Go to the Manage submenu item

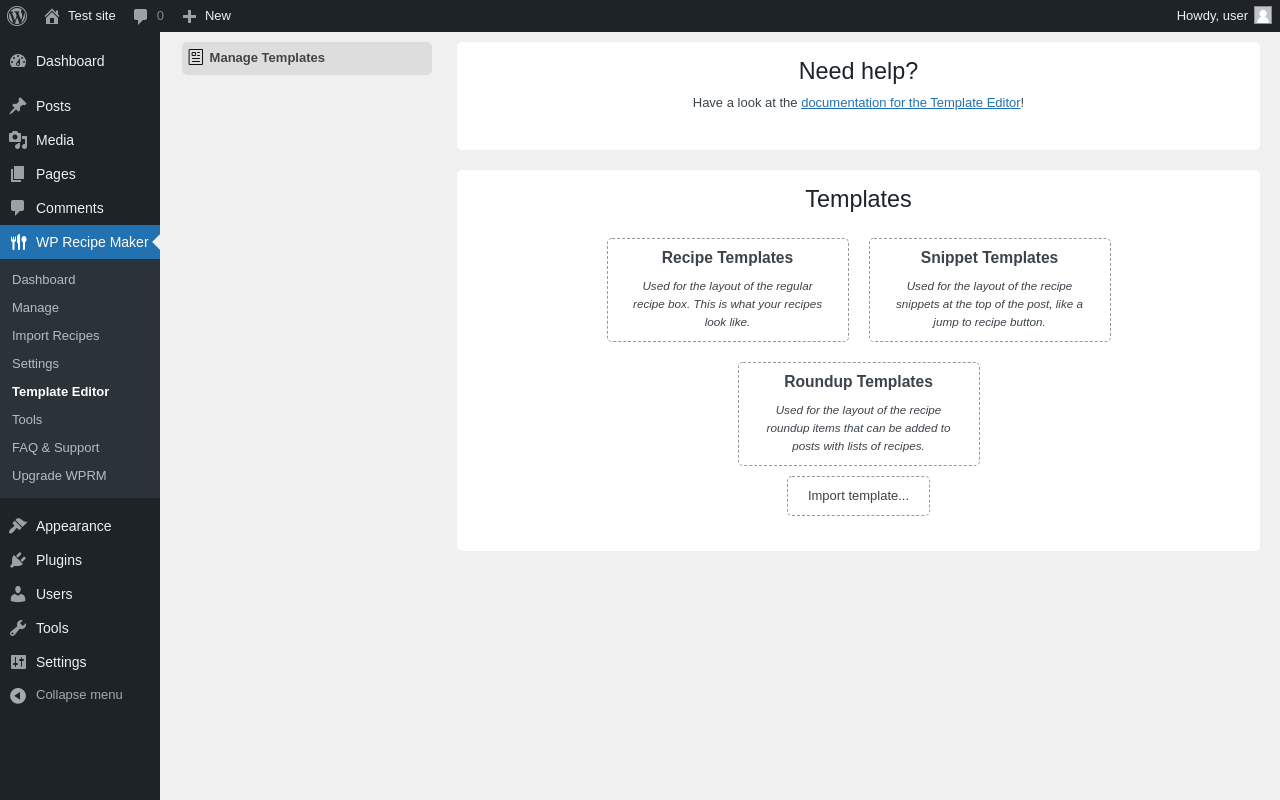80,308
